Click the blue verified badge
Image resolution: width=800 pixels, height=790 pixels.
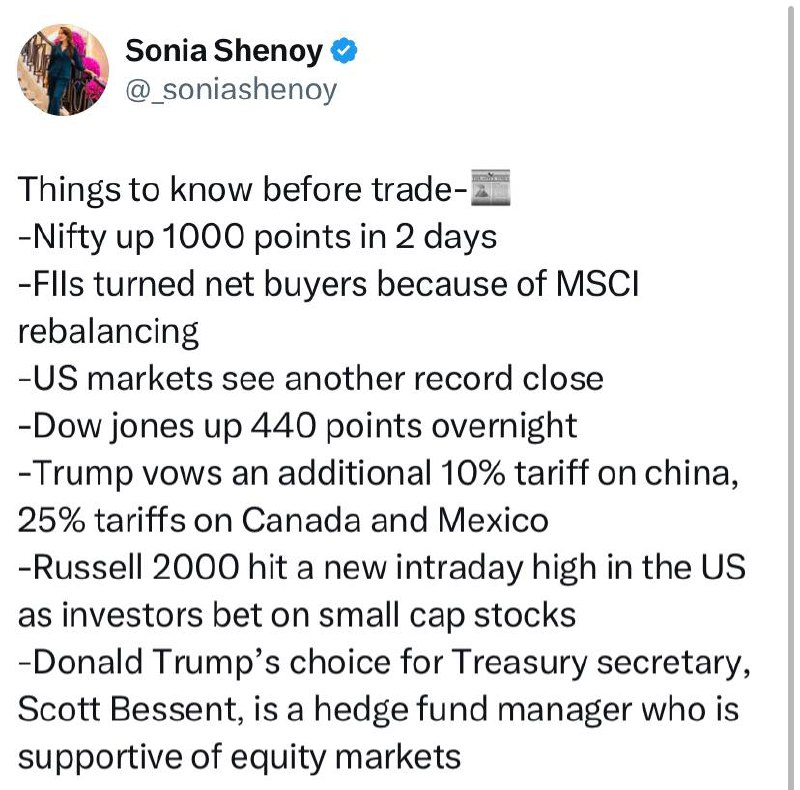344,51
